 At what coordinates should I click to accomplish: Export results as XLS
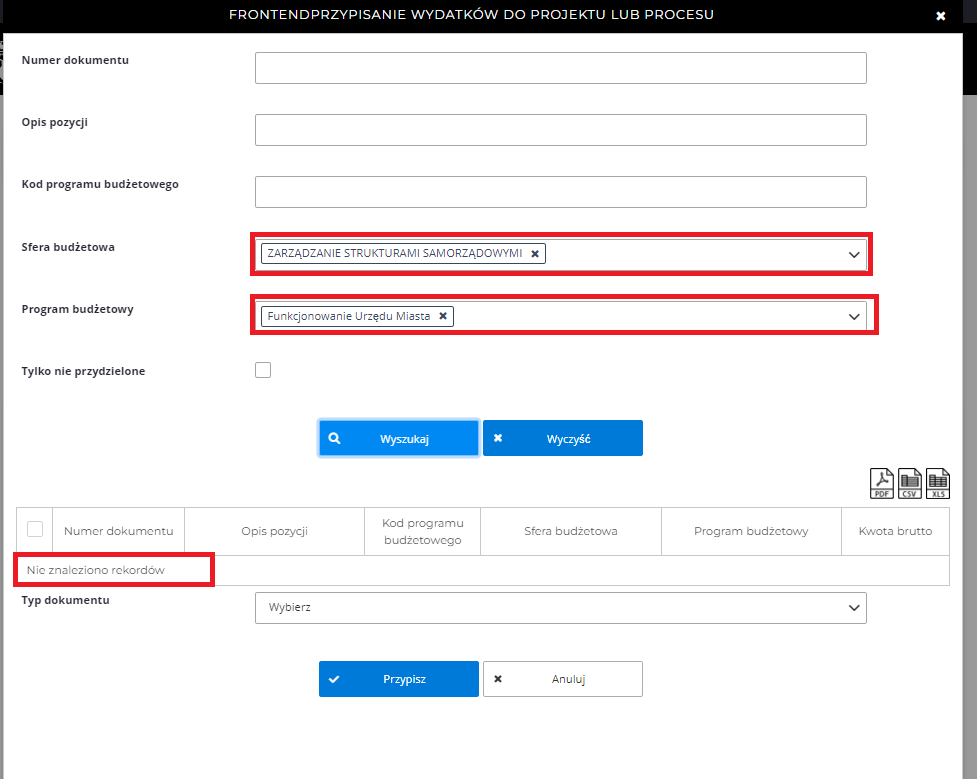[x=938, y=484]
